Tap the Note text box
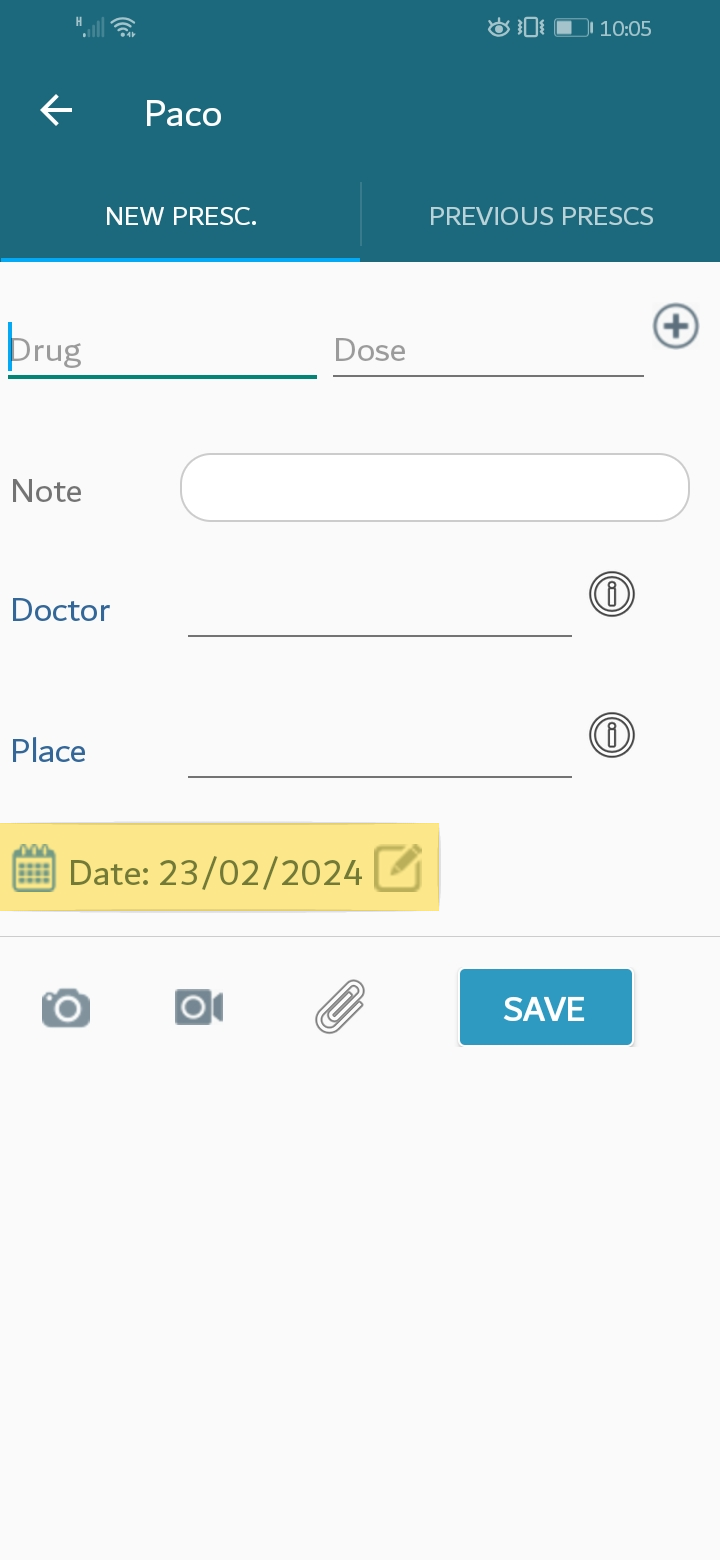720x1560 pixels. (x=435, y=488)
